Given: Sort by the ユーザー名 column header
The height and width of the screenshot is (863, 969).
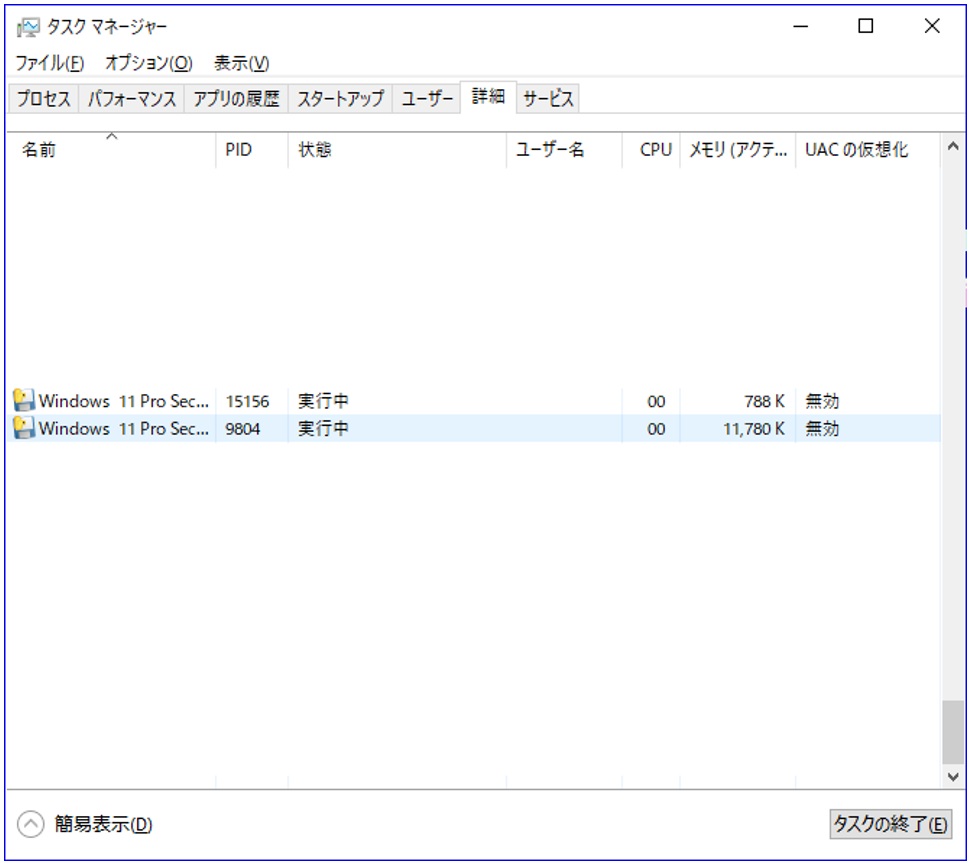Looking at the screenshot, I should [x=564, y=150].
